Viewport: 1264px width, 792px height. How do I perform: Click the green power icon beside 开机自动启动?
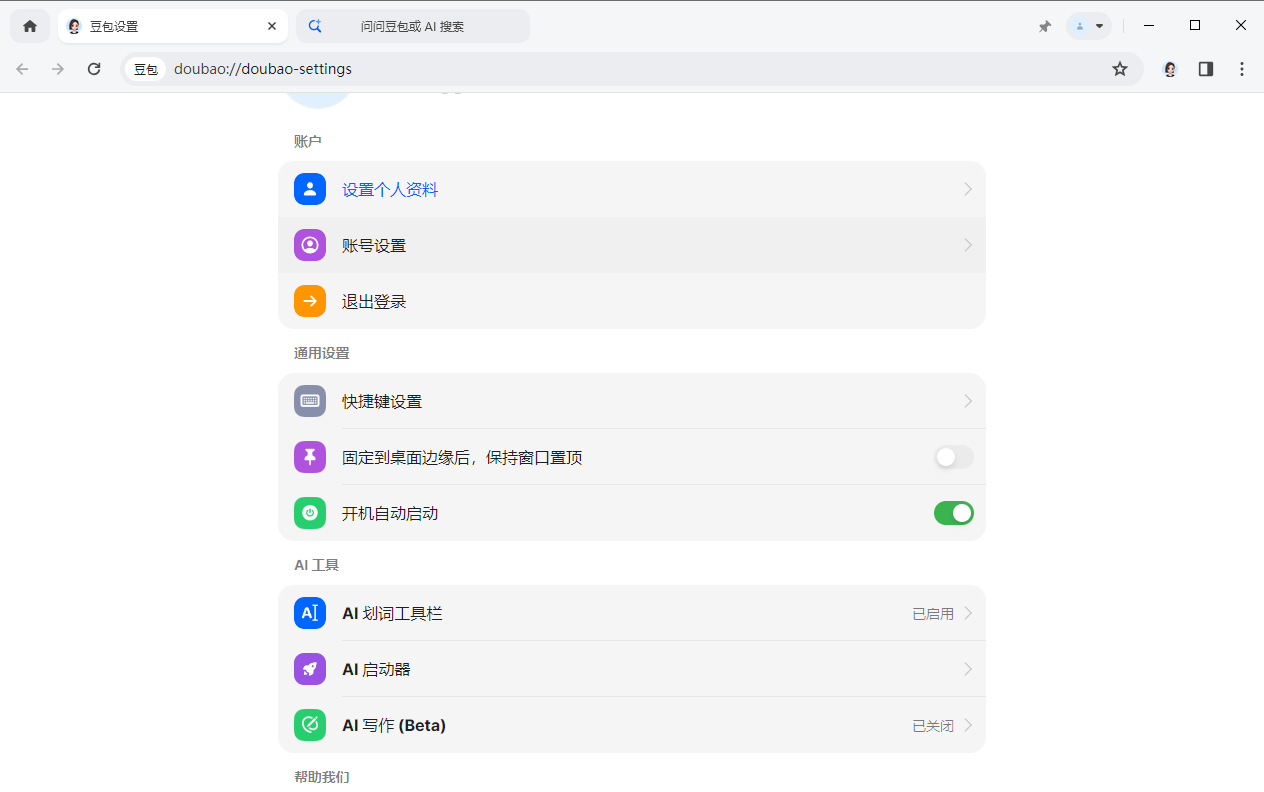(x=310, y=512)
